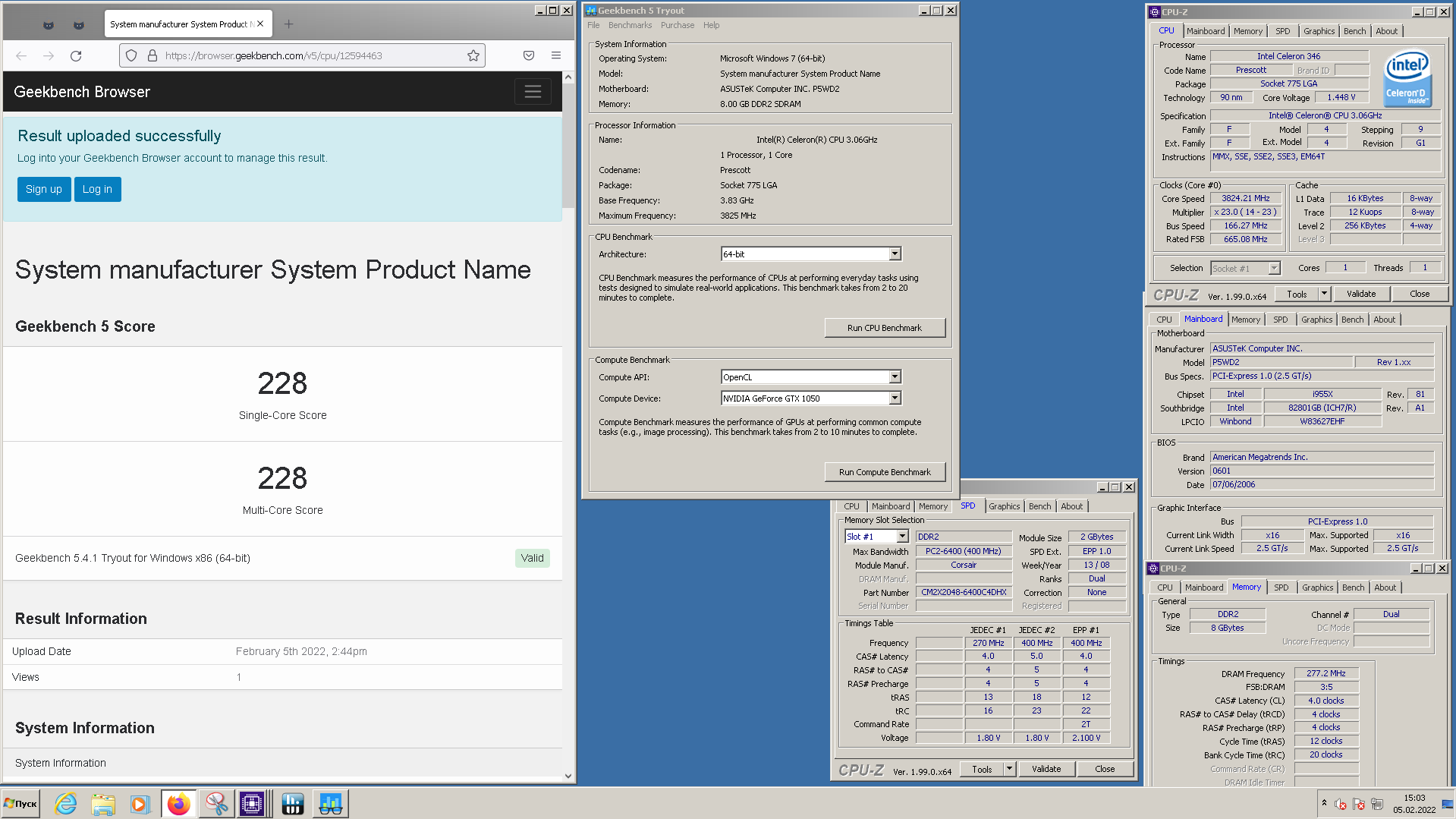Screen dimensions: 1456x819
Task: Click the Part Number CM2X2048-6400C4DHX field
Action: tap(964, 592)
